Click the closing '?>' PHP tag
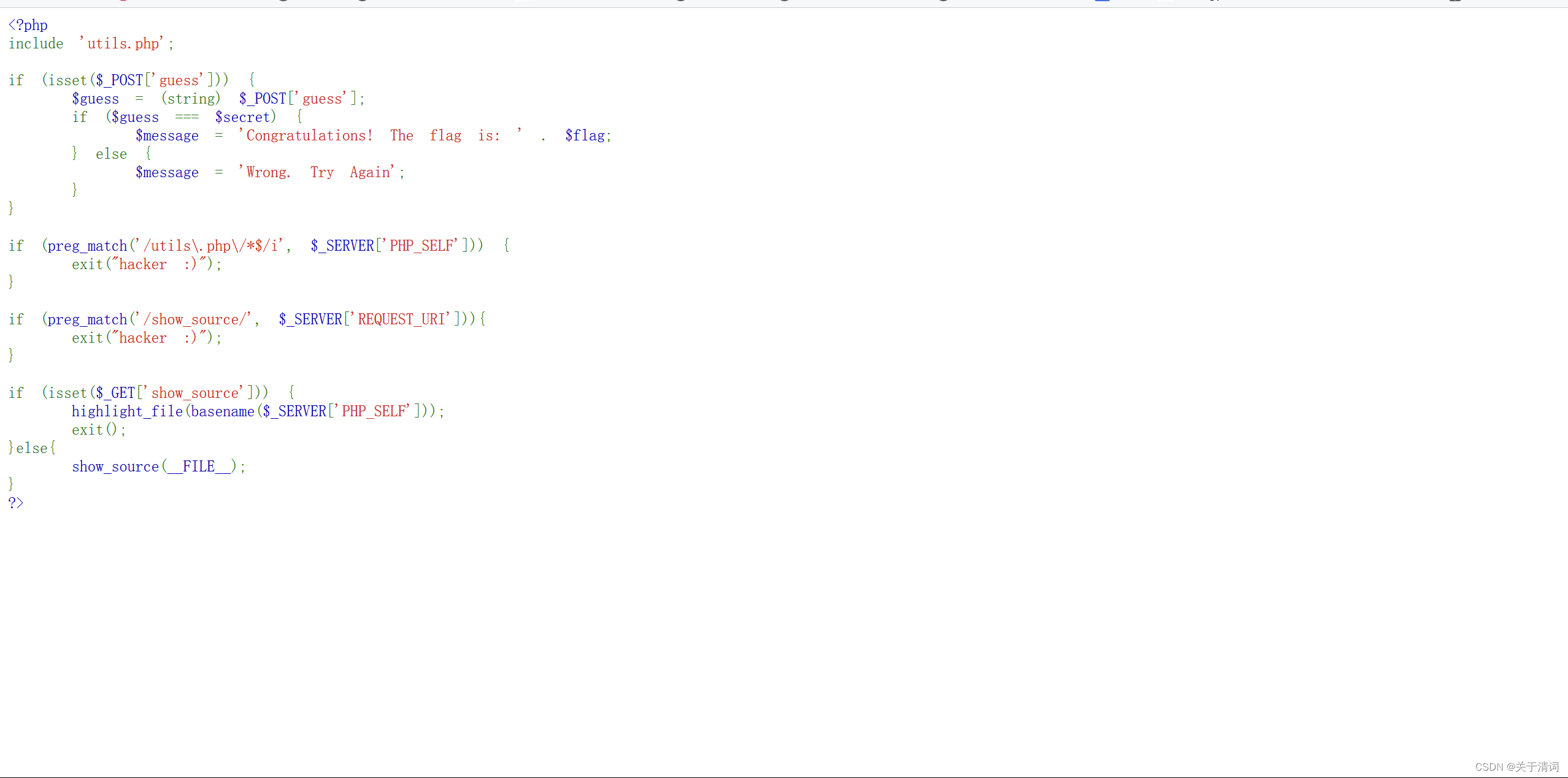 tap(16, 503)
